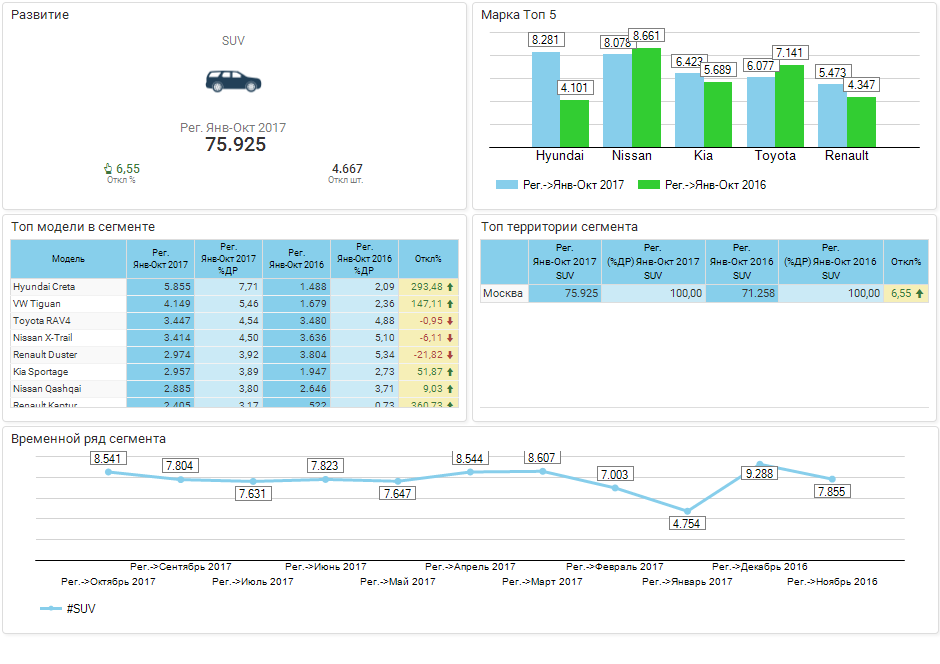Select the Май 2017 point labeled 7.647
The width and height of the screenshot is (940, 664).
click(x=398, y=481)
